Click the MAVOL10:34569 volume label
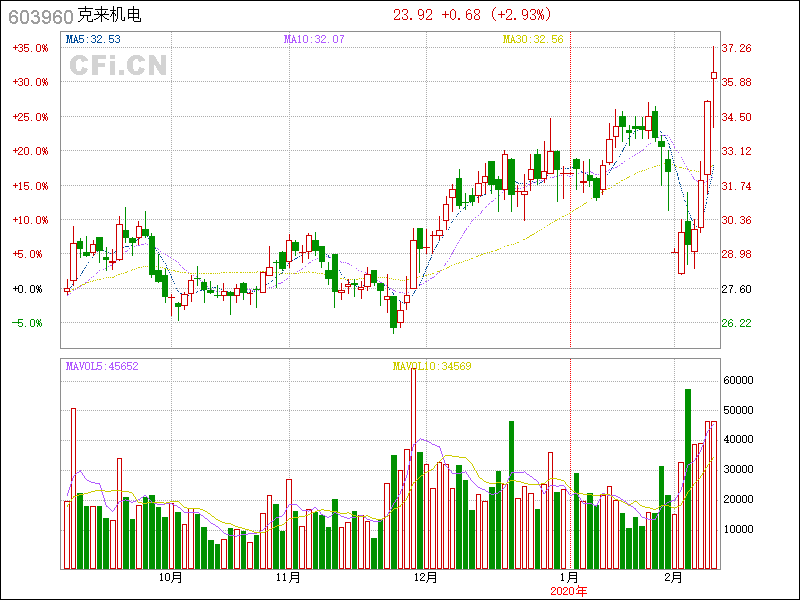The width and height of the screenshot is (800, 600). click(x=432, y=366)
